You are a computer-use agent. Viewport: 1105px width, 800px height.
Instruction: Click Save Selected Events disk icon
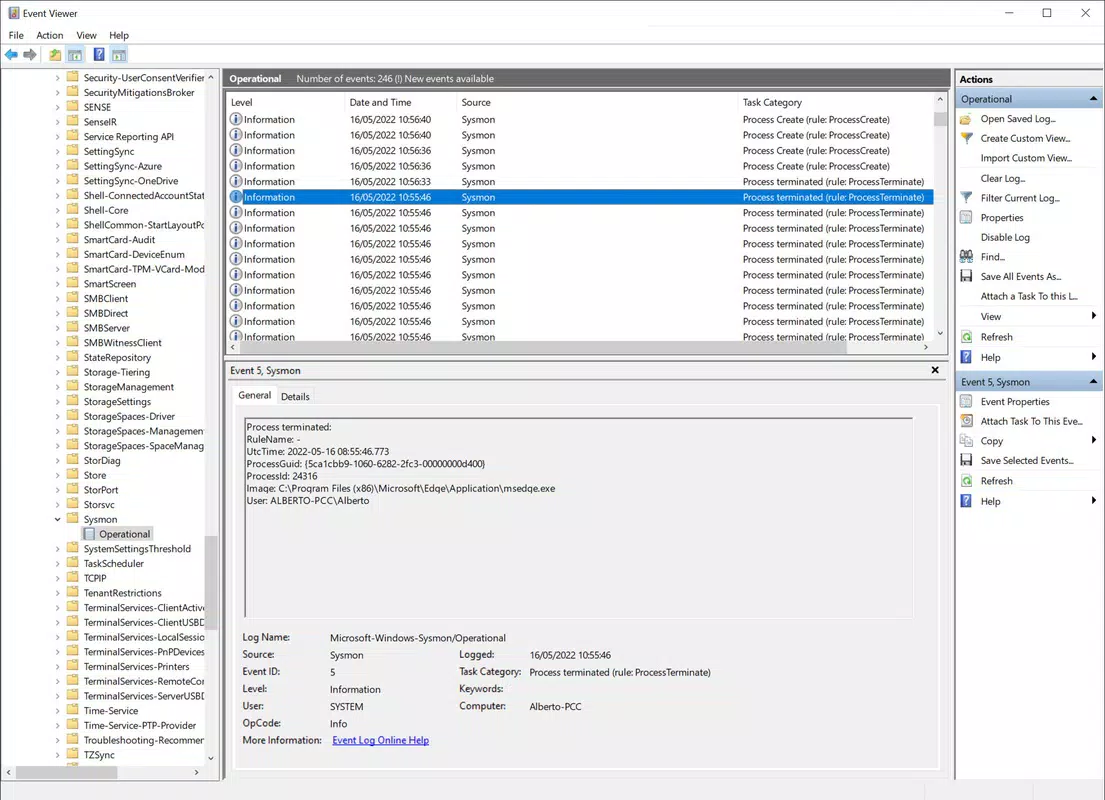pos(966,460)
